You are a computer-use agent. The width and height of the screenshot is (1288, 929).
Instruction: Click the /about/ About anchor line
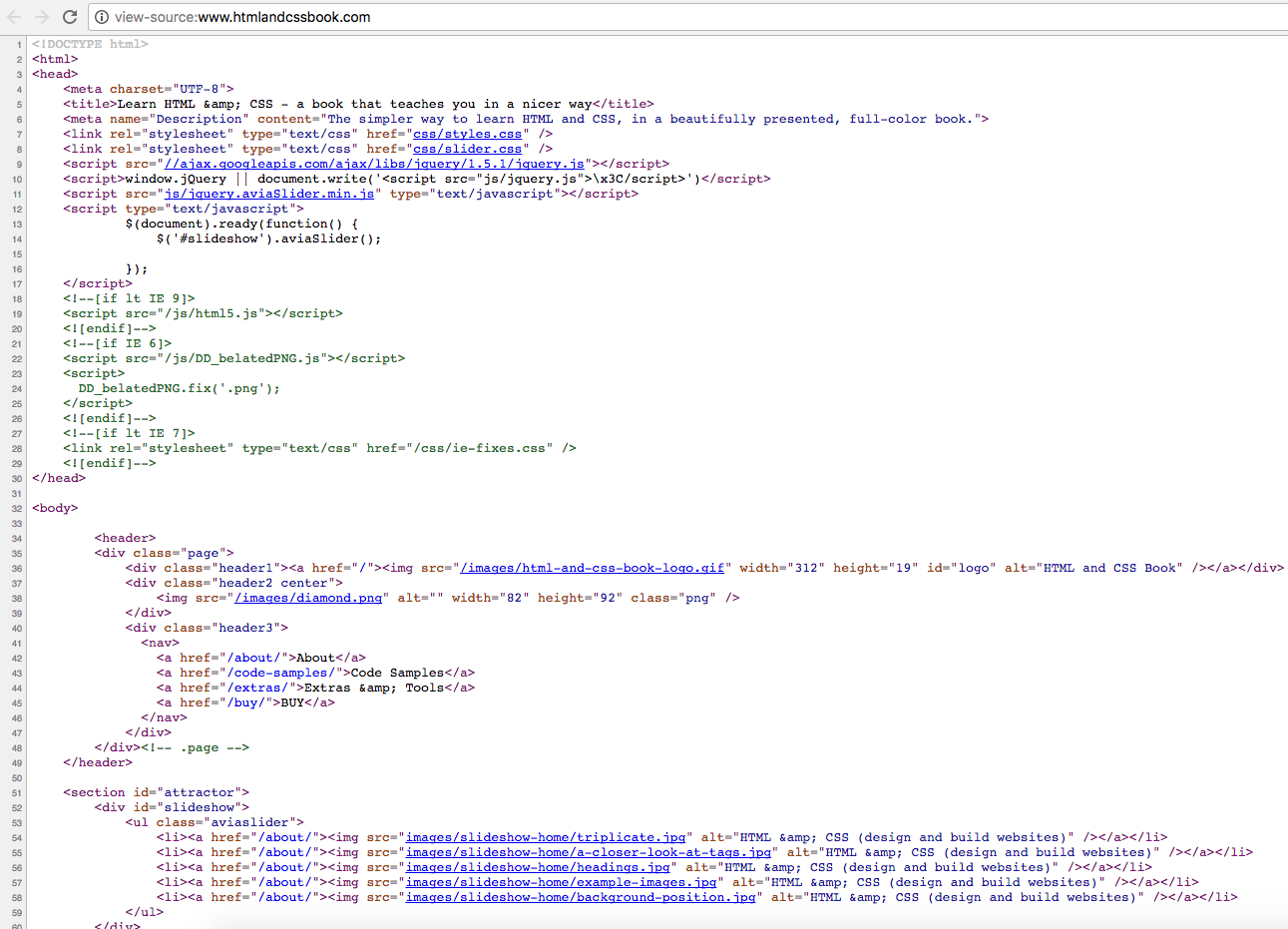point(261,658)
